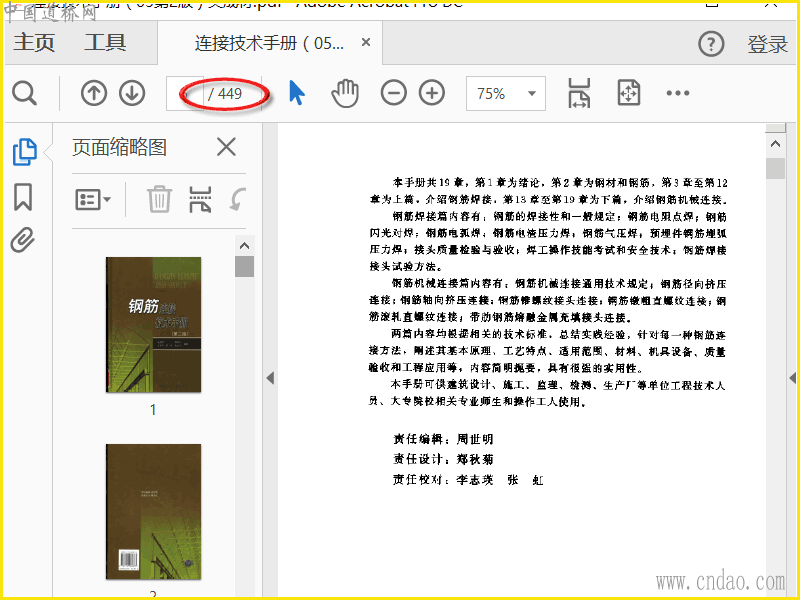Click the 登录 sign-in link

768,44
